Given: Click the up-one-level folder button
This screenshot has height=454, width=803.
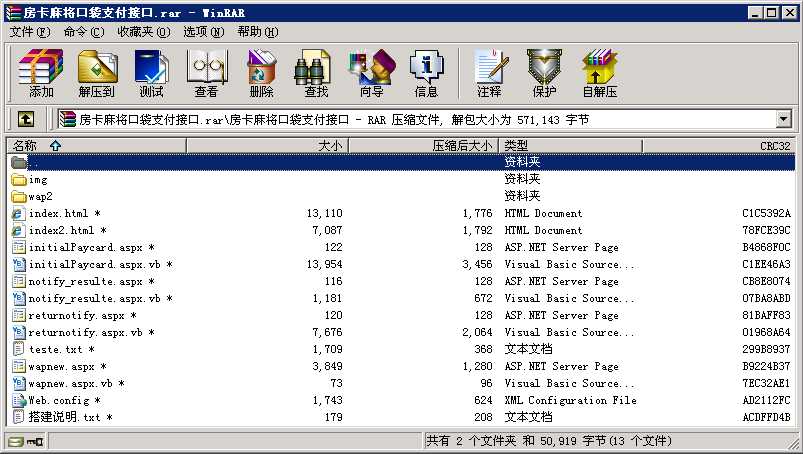Looking at the screenshot, I should pos(26,119).
